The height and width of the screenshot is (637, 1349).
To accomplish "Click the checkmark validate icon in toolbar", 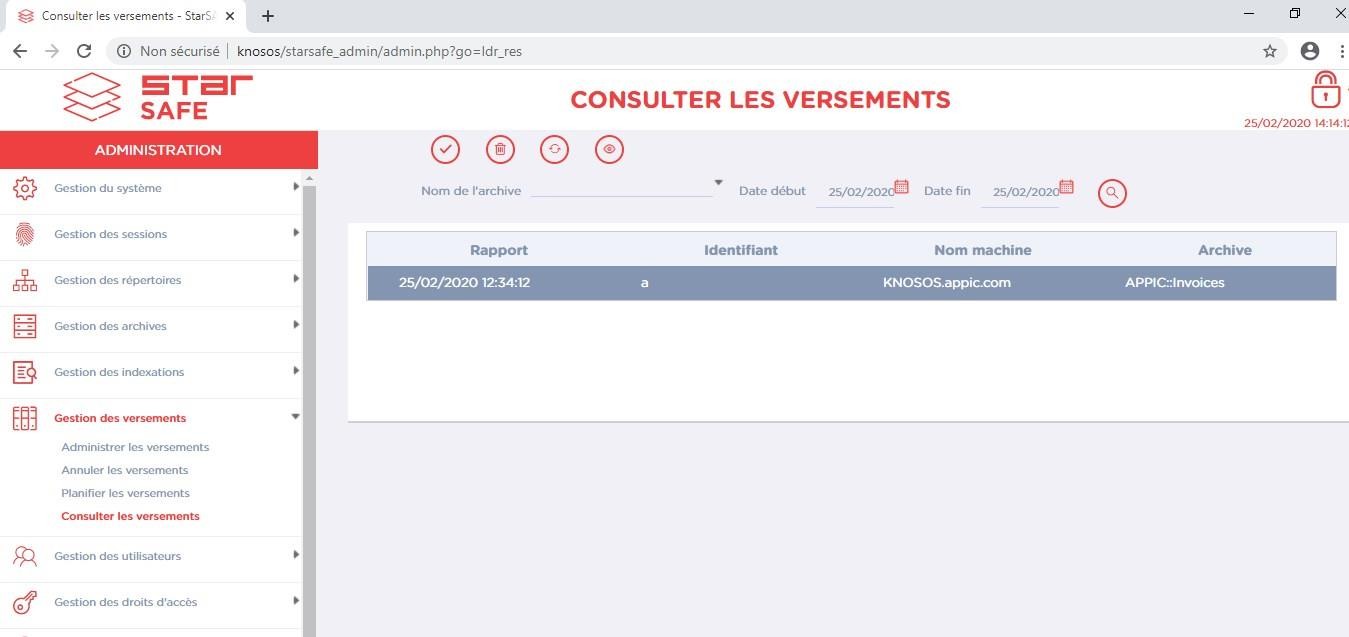I will pyautogui.click(x=445, y=149).
